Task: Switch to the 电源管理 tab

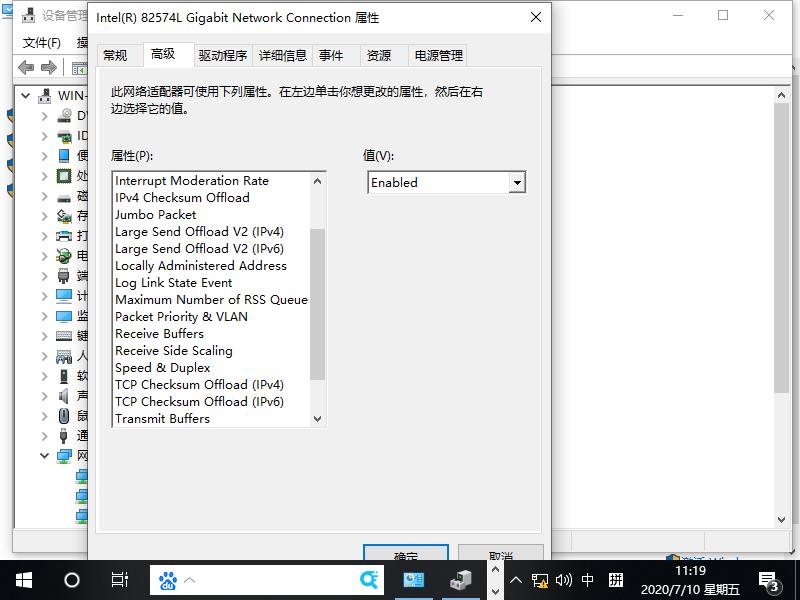Action: 436,55
